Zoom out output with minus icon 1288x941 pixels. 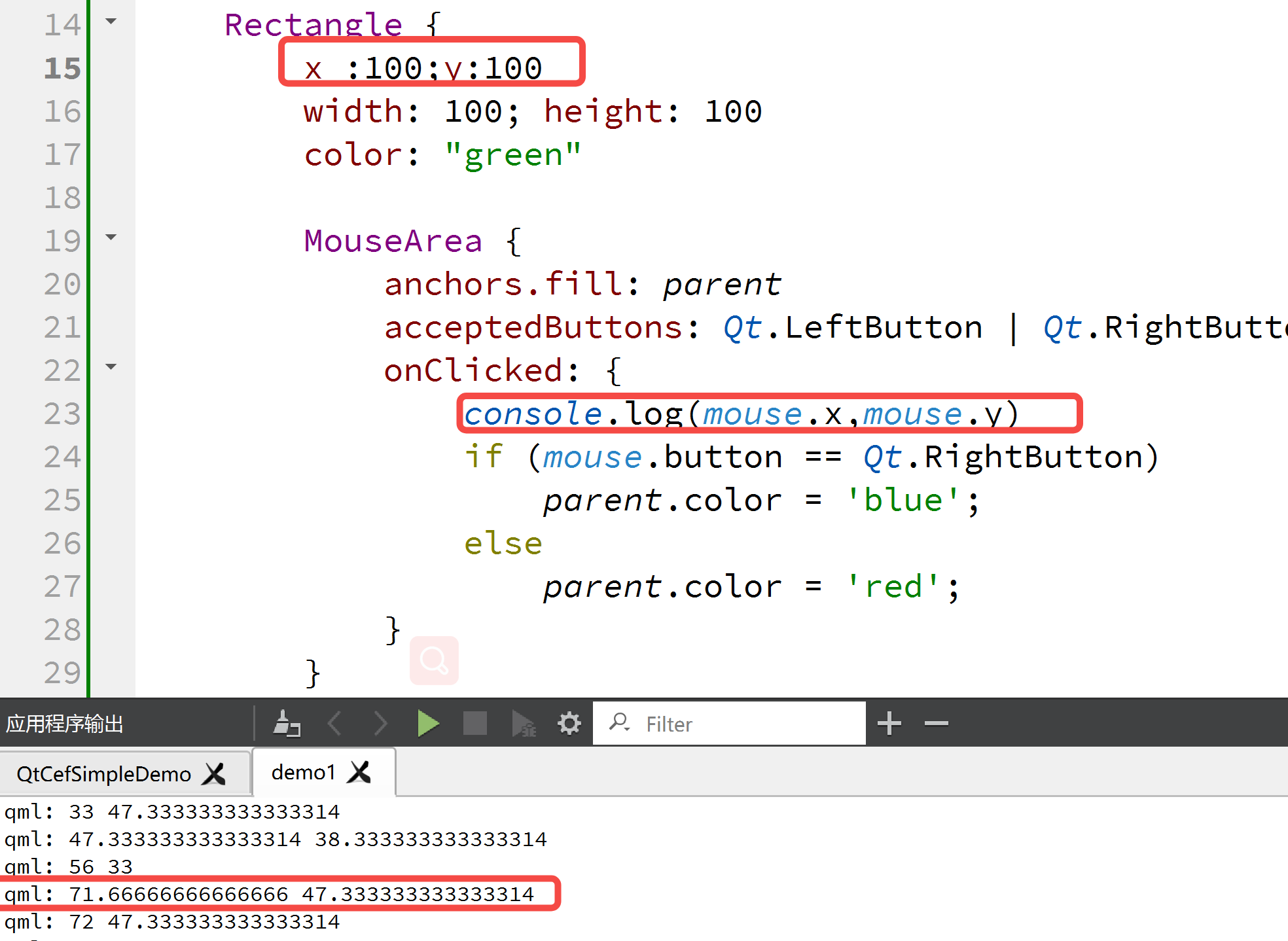click(x=937, y=724)
